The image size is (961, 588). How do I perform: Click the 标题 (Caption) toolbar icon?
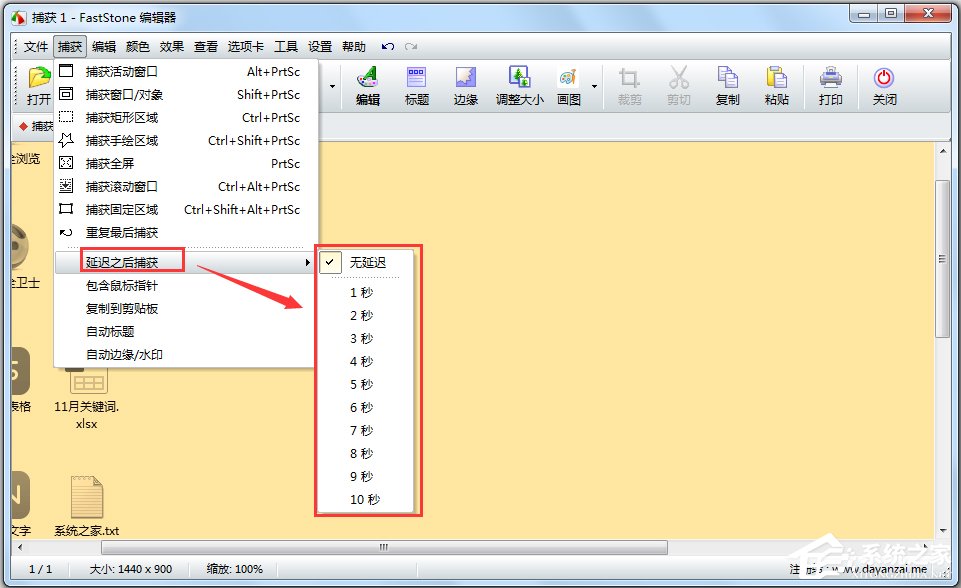pyautogui.click(x=417, y=85)
